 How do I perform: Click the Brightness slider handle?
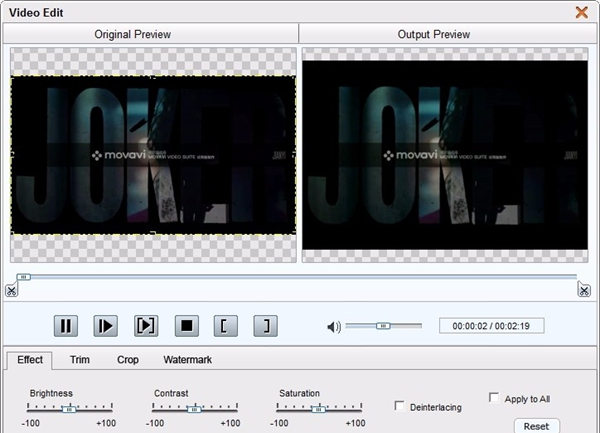(x=69, y=409)
